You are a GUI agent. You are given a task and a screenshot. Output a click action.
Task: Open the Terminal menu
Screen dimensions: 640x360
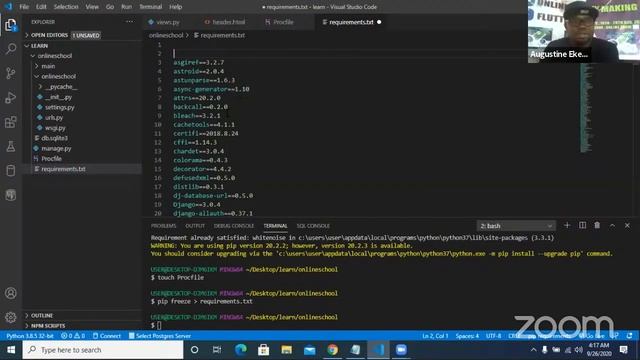pos(151,7)
